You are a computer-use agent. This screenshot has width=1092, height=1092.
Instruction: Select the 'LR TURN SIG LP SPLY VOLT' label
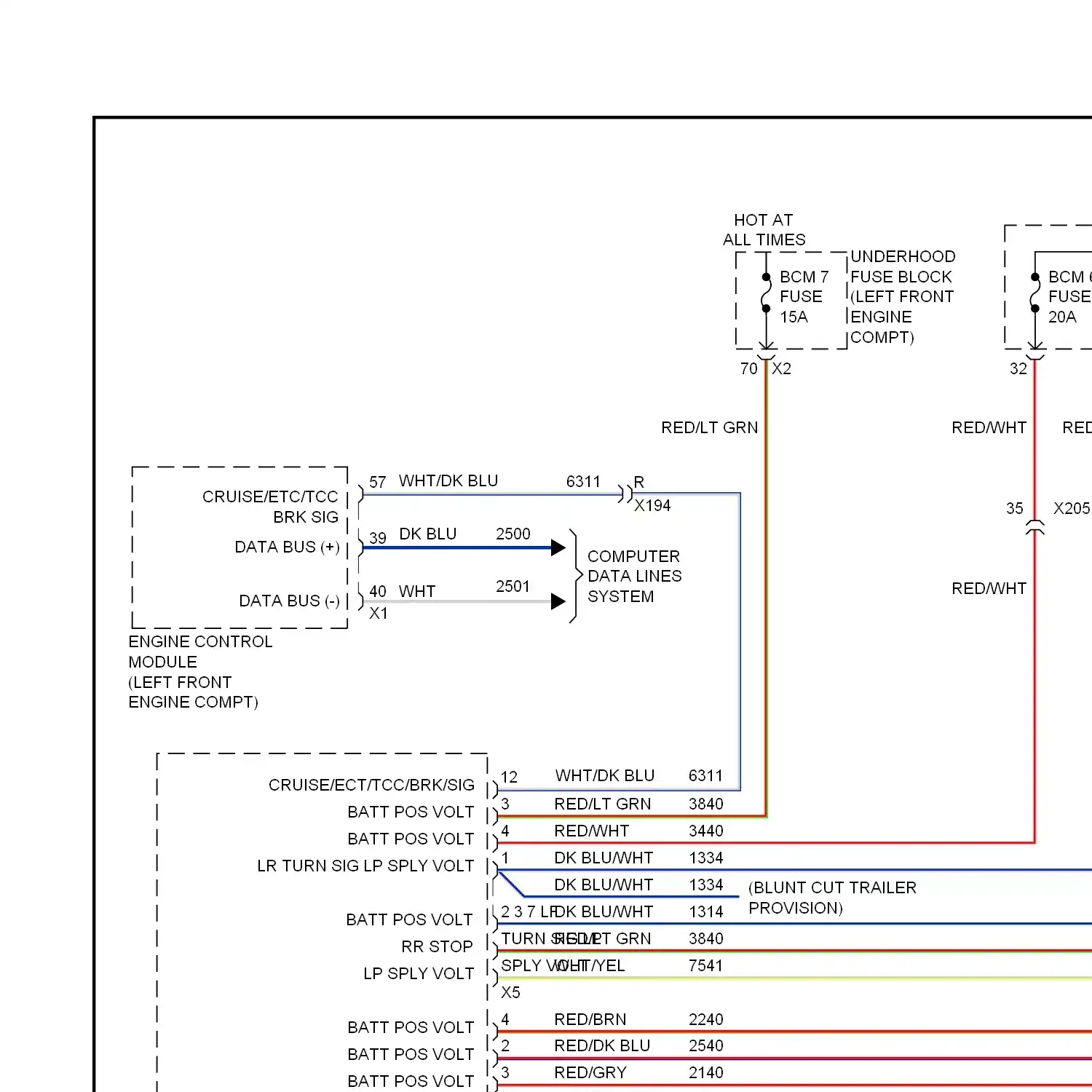tap(365, 866)
